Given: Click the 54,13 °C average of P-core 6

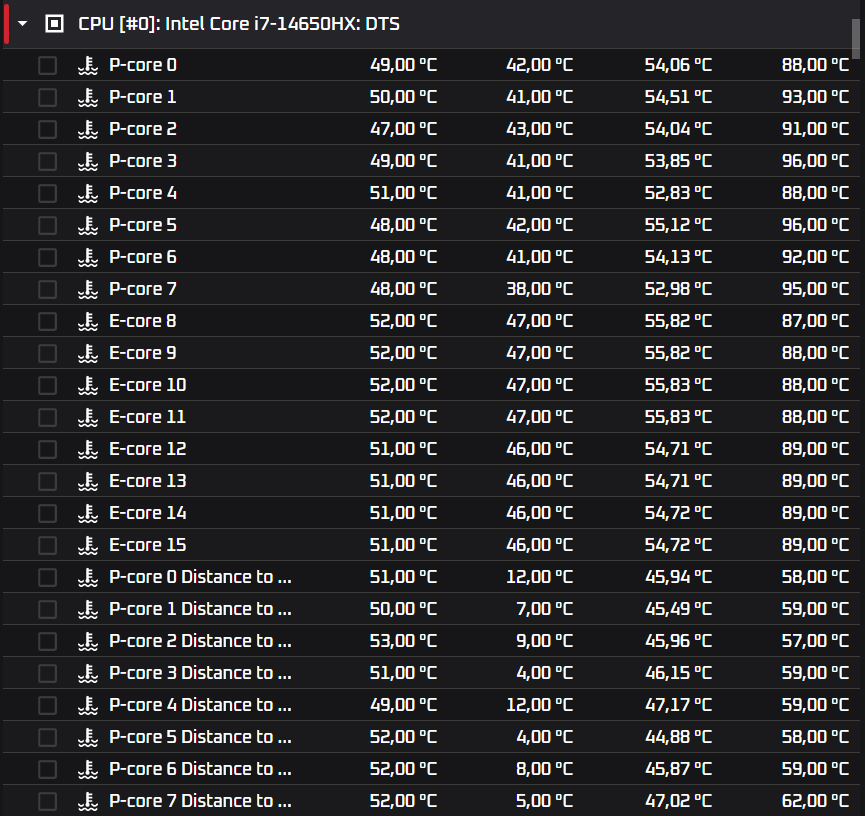Looking at the screenshot, I should [x=678, y=257].
